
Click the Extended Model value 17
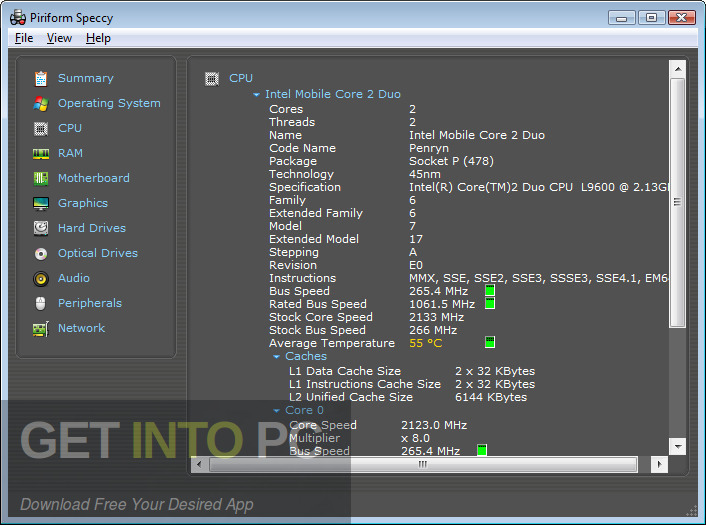(x=416, y=240)
